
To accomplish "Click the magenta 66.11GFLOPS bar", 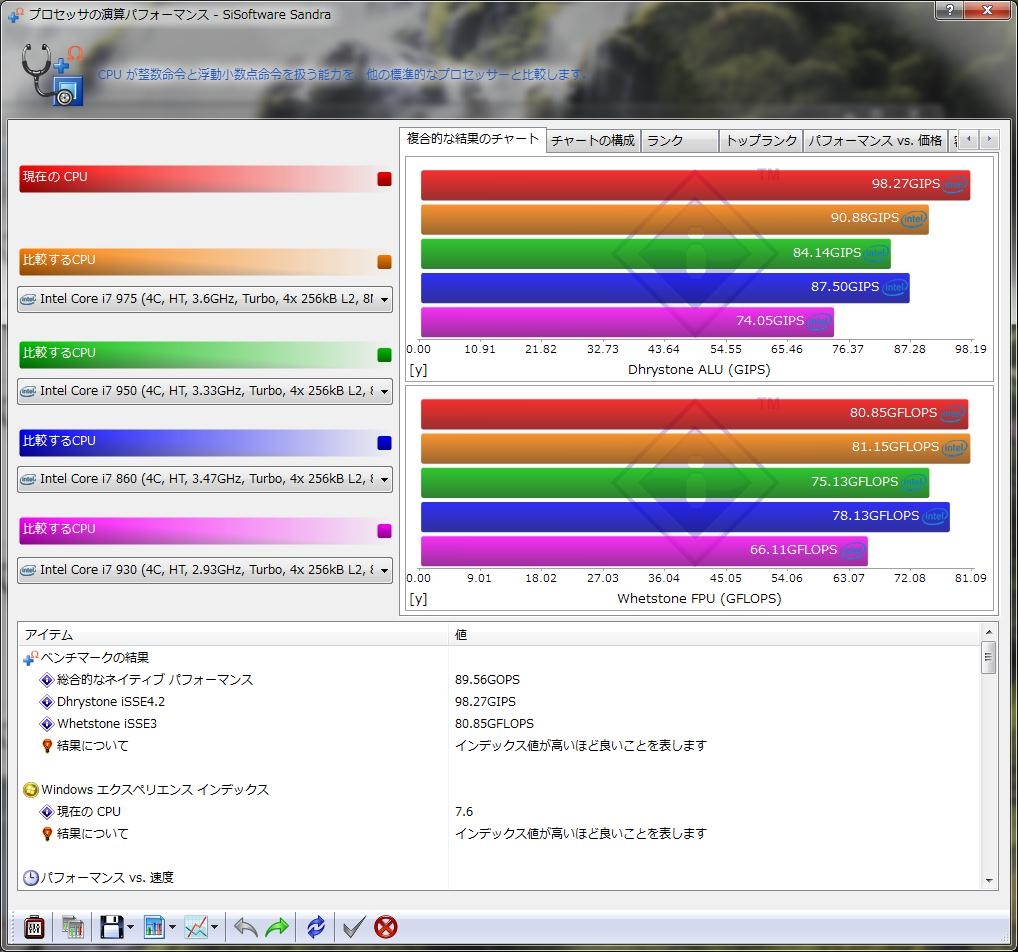I will pos(645,551).
